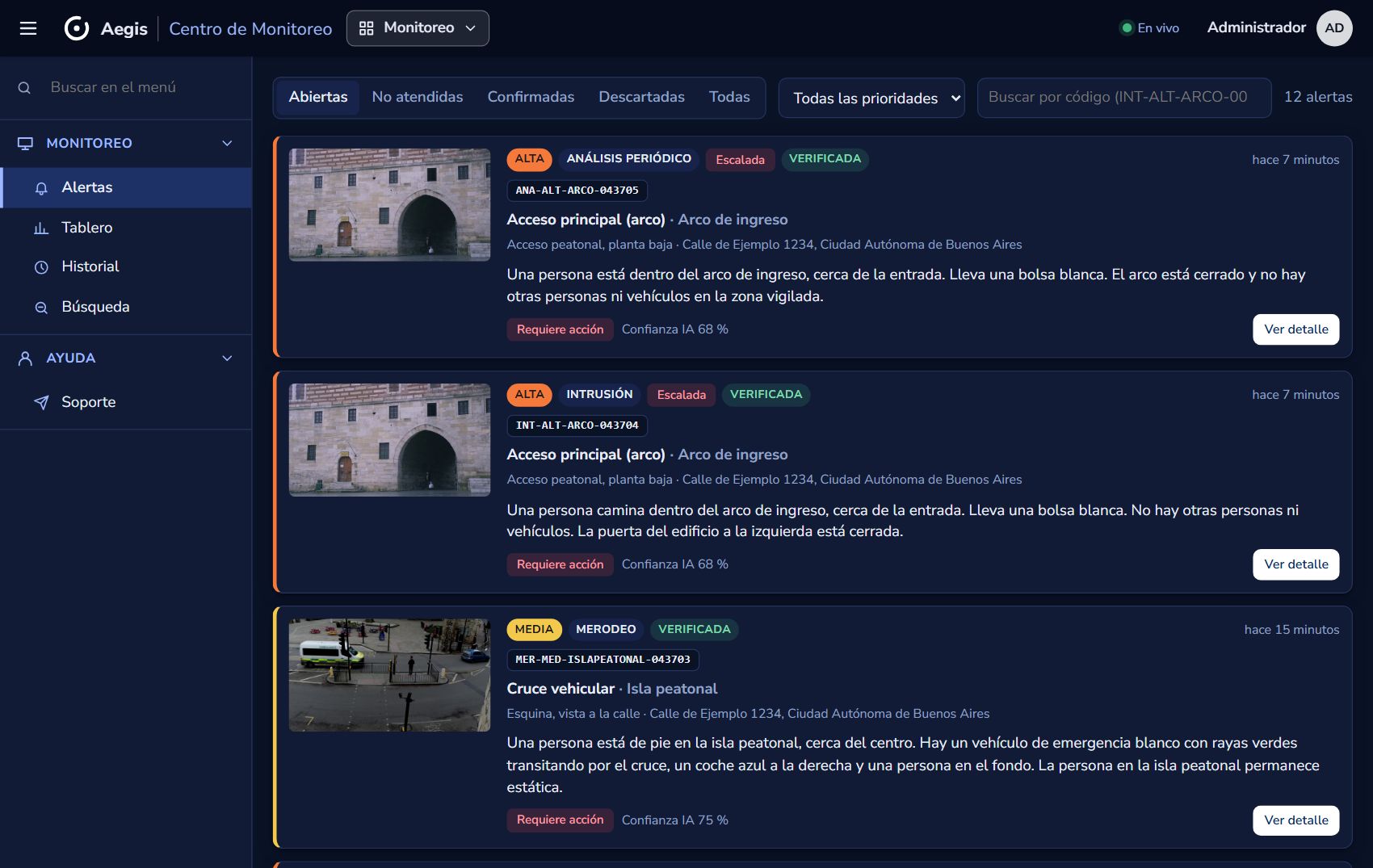Click Ver detalle for alert MER-MED-ISLAPEATONAL-043703
This screenshot has width=1373, height=868.
click(1295, 820)
